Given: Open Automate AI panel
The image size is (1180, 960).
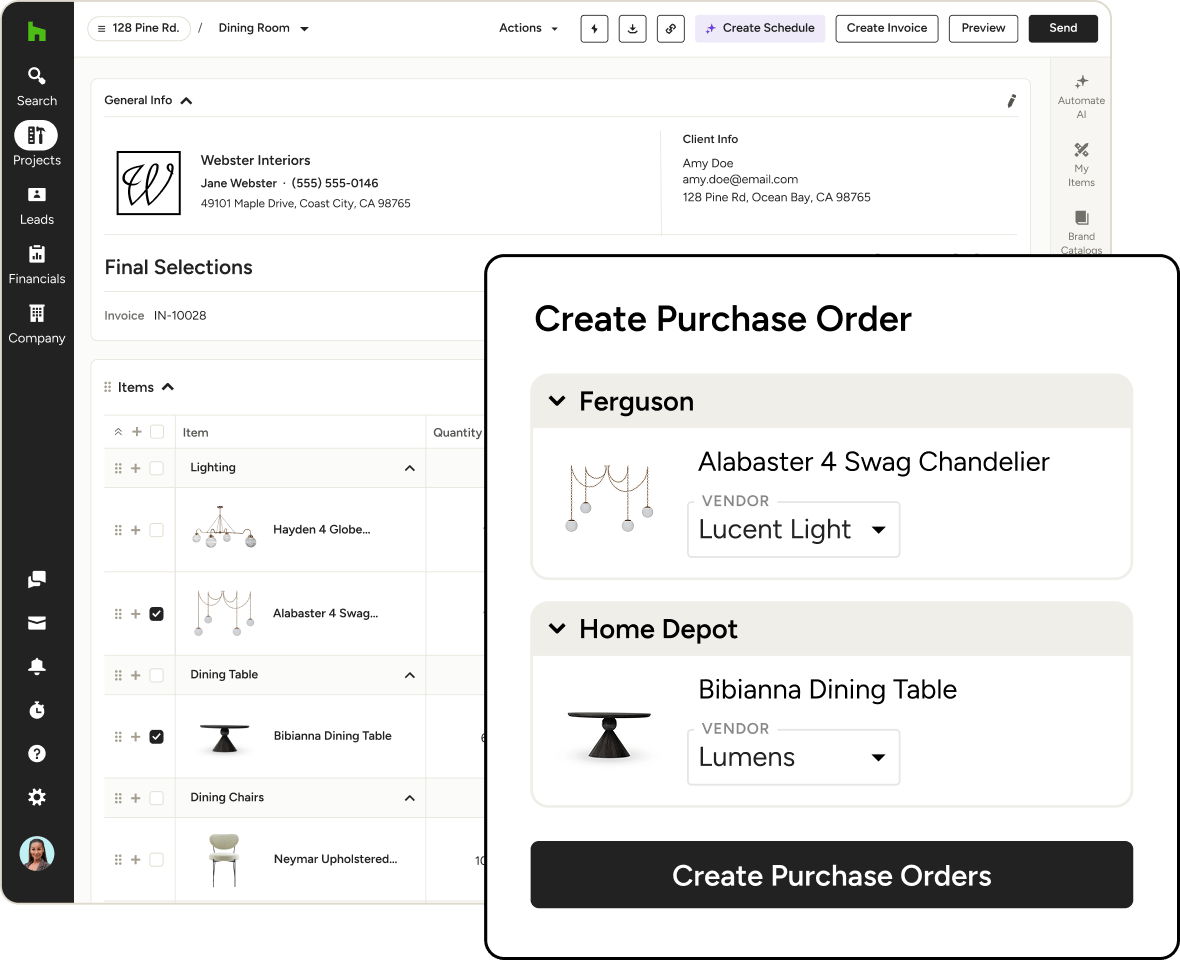Looking at the screenshot, I should 1081,97.
